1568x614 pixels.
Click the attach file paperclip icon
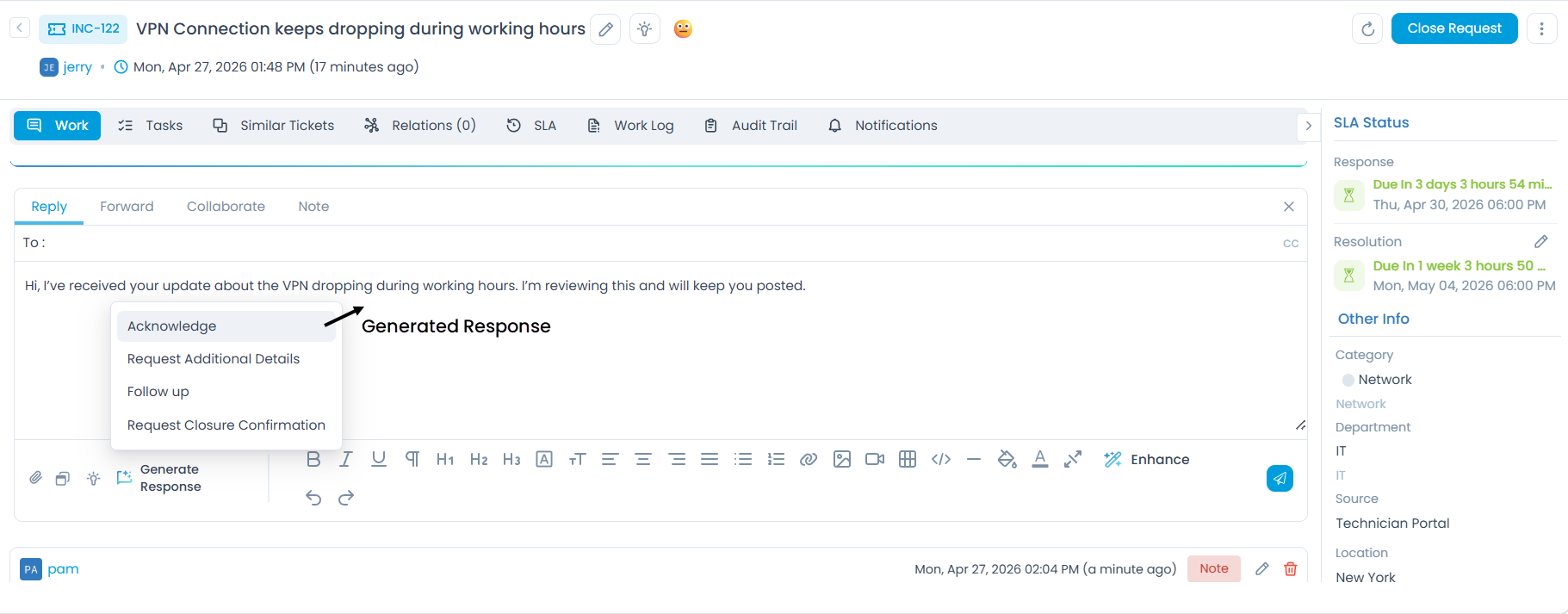tap(35, 478)
